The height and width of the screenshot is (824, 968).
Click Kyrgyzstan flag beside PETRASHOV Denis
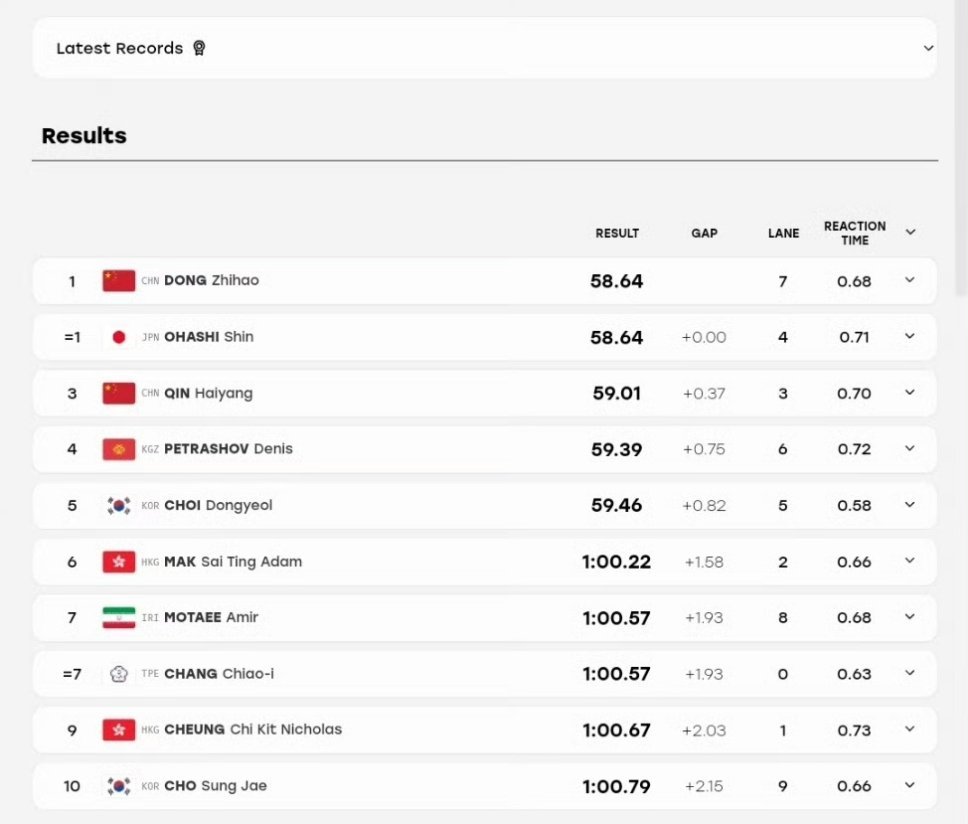tap(119, 449)
